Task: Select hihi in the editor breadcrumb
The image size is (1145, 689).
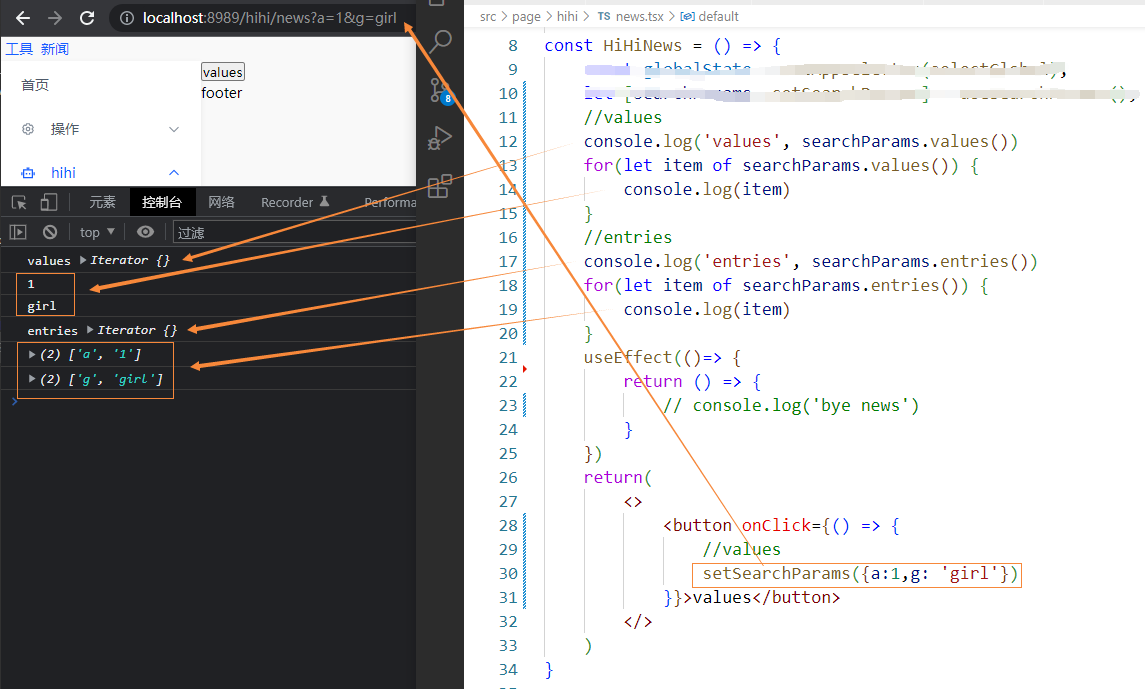Action: 567,16
